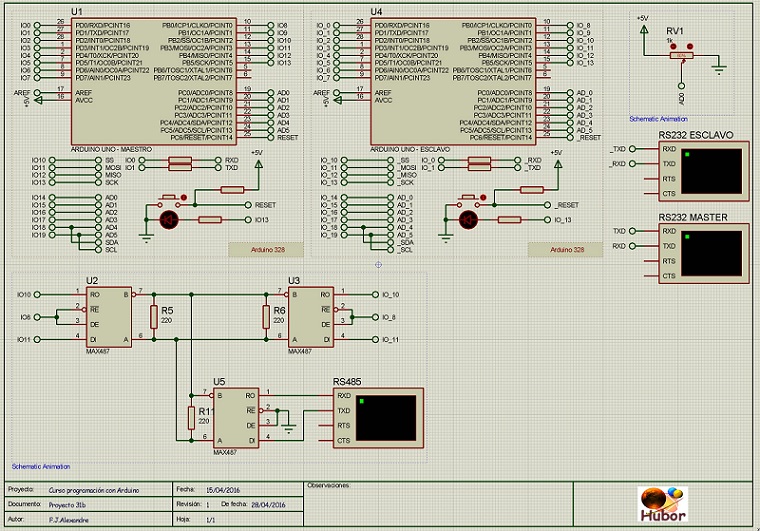Click the master push button switch body
Image resolution: width=760 pixels, height=531 pixels.
pyautogui.click(x=168, y=200)
